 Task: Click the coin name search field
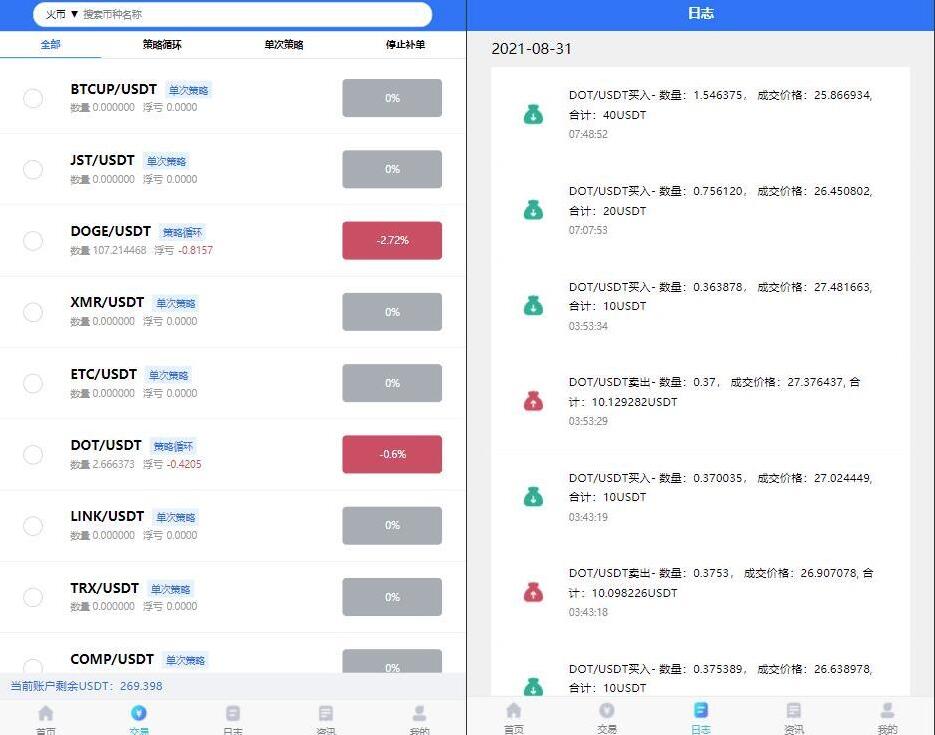click(x=255, y=14)
